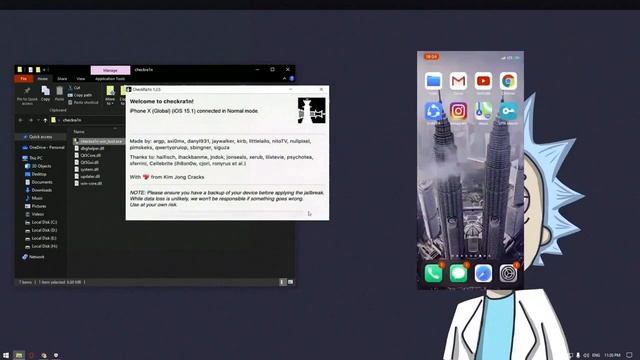Open Messages in the phone dock

point(458,273)
